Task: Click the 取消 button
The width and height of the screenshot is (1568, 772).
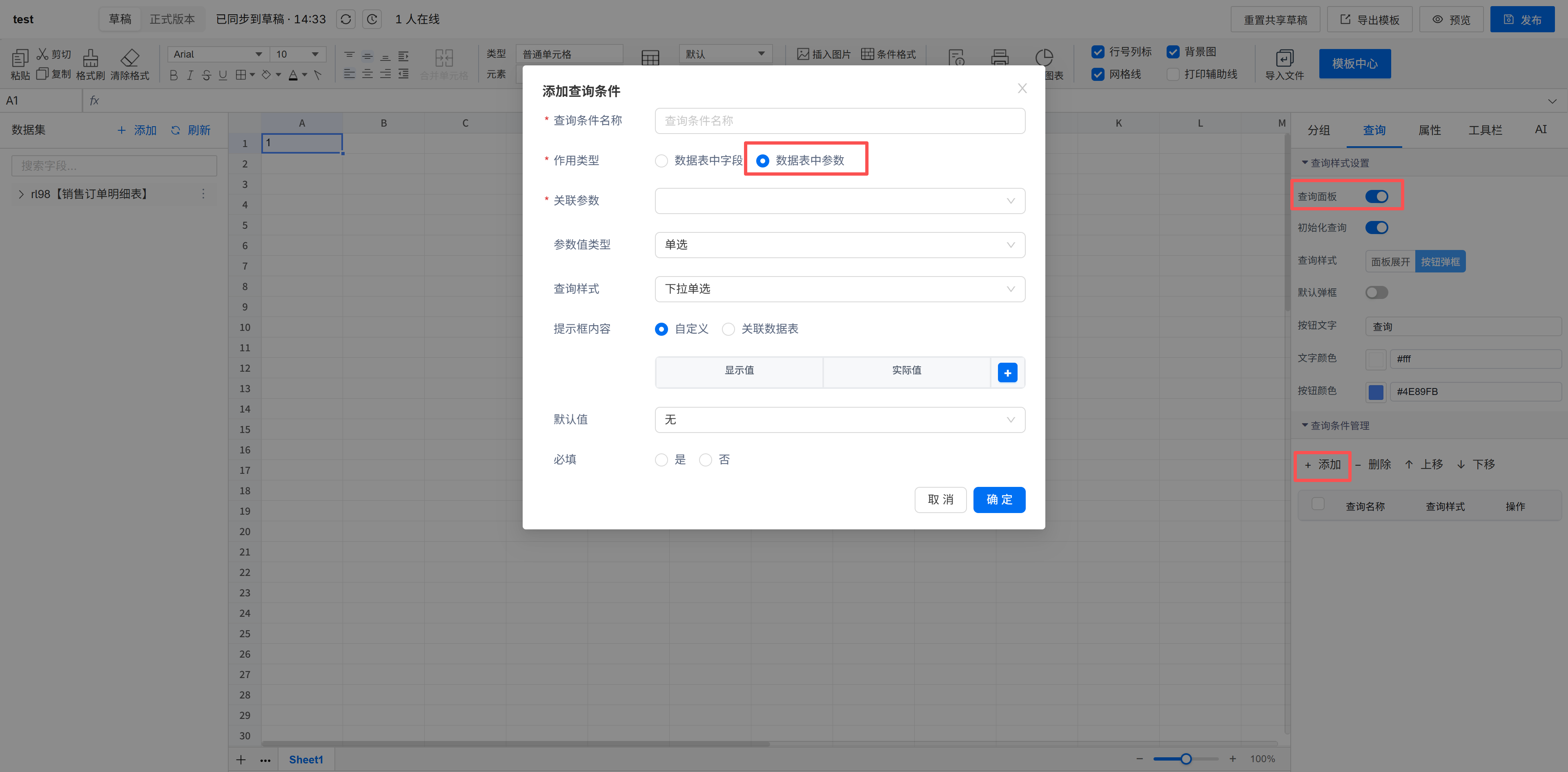Action: (x=940, y=500)
